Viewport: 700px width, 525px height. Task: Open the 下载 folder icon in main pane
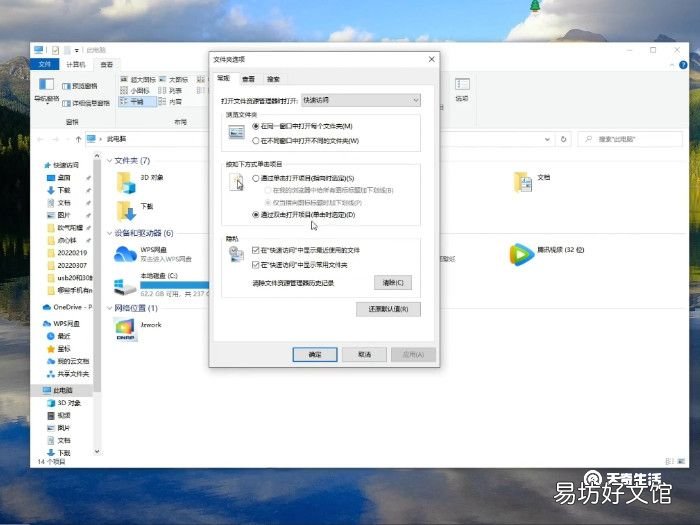pyautogui.click(x=126, y=211)
